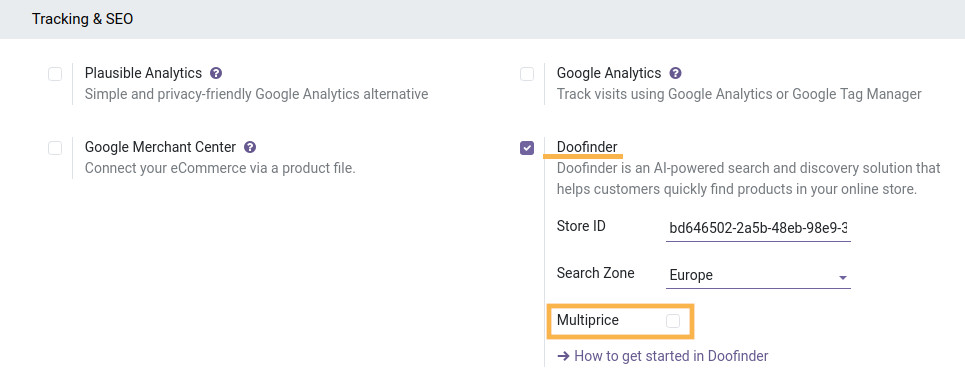
Task: Click the Google Analytics label
Action: 609,73
